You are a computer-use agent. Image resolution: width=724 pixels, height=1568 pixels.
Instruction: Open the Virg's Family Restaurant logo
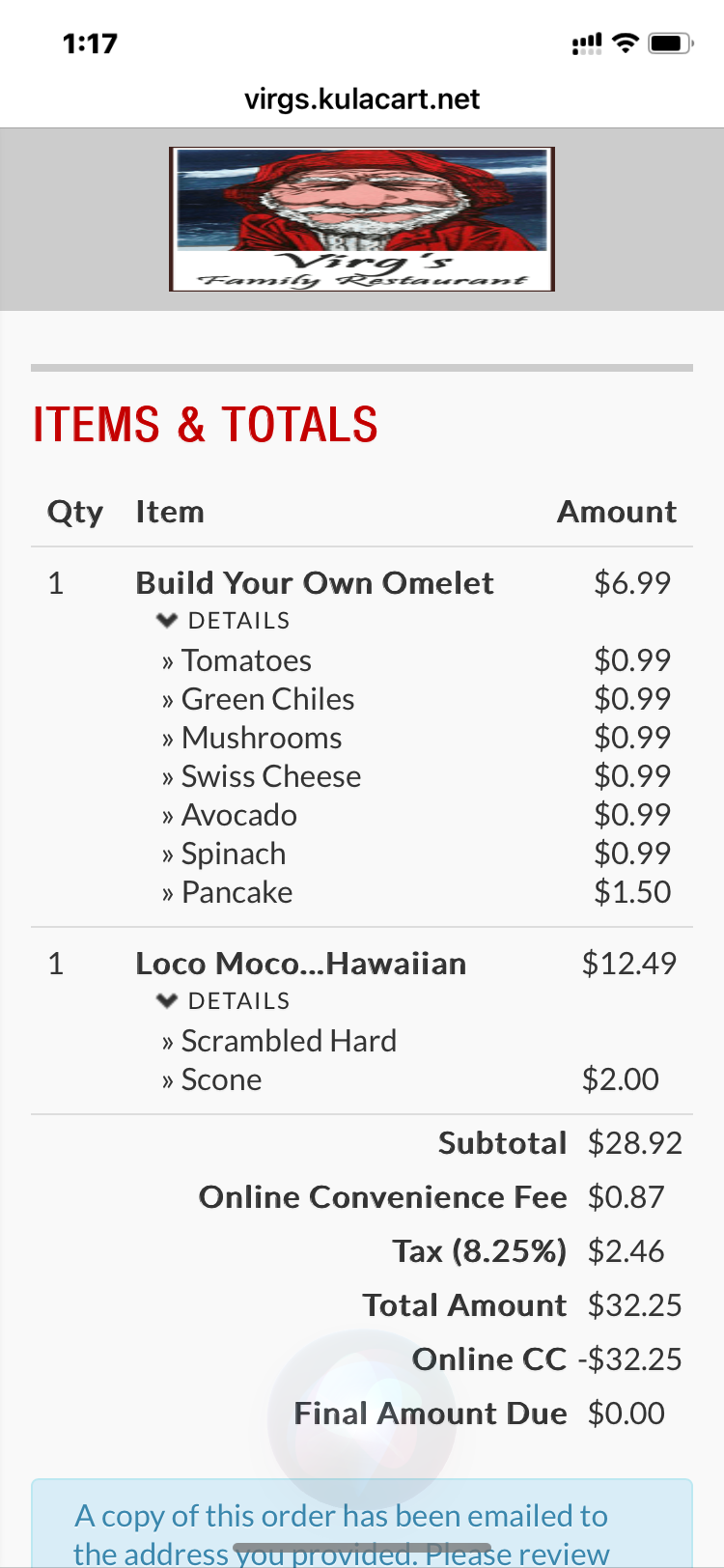pyautogui.click(x=362, y=218)
